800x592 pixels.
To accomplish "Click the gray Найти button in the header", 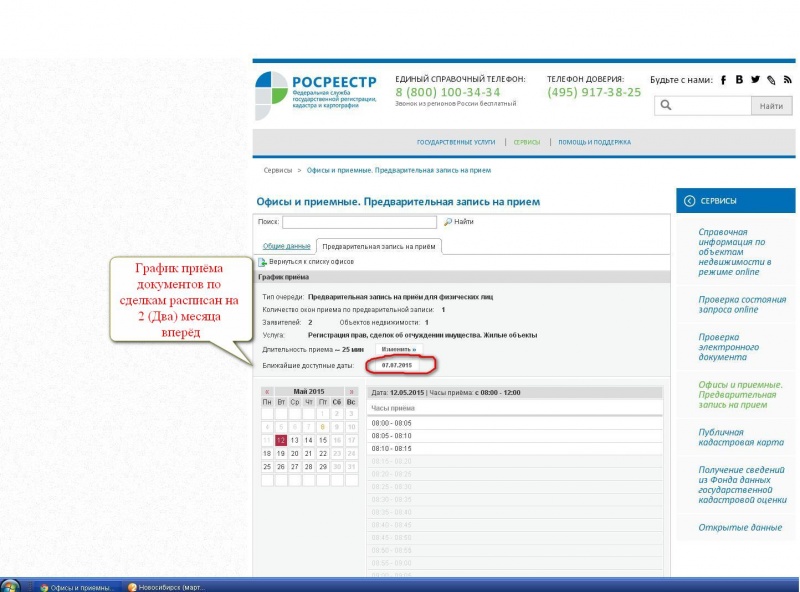I will pos(771,106).
